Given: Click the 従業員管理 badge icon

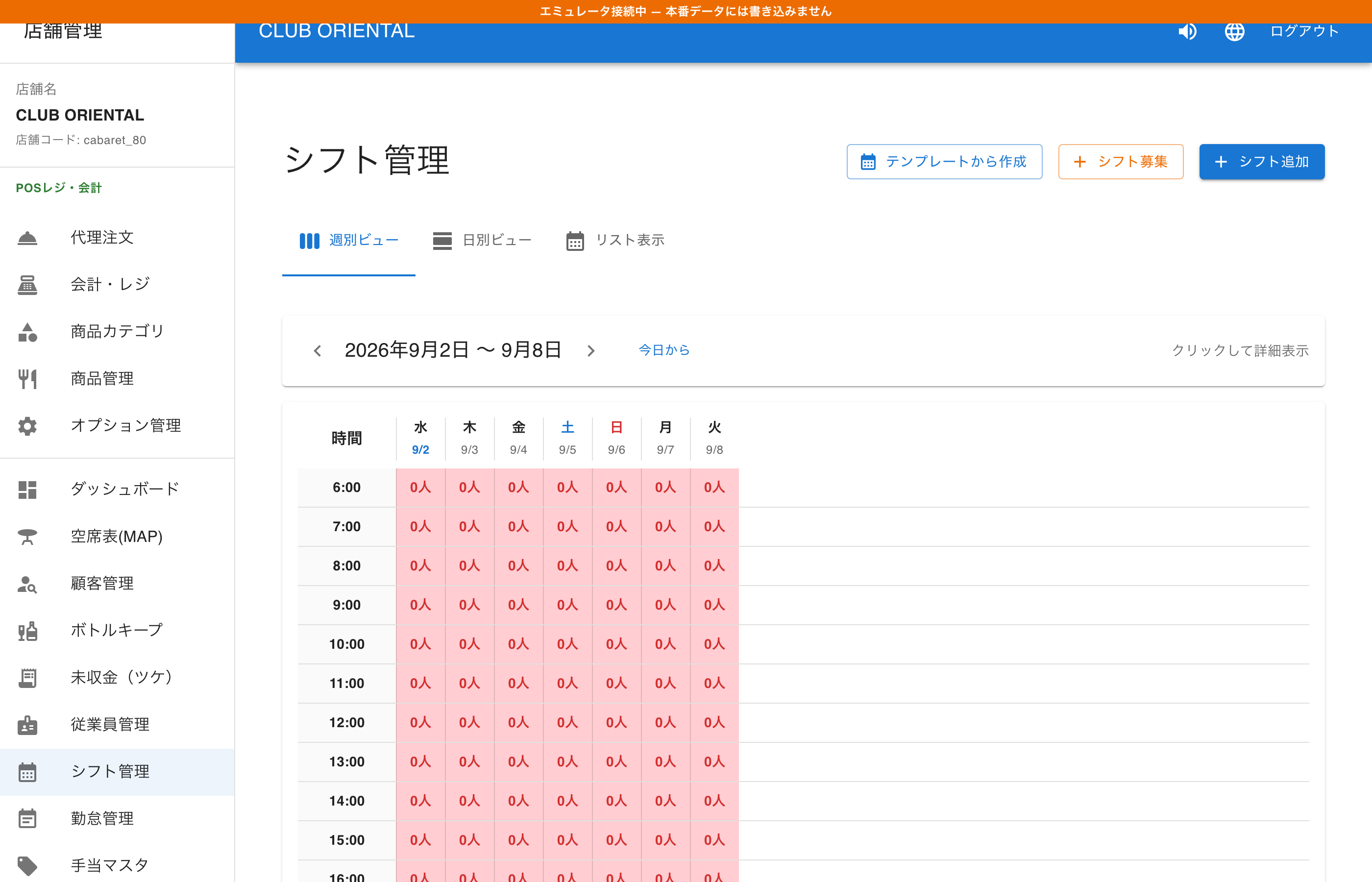Looking at the screenshot, I should click(27, 725).
